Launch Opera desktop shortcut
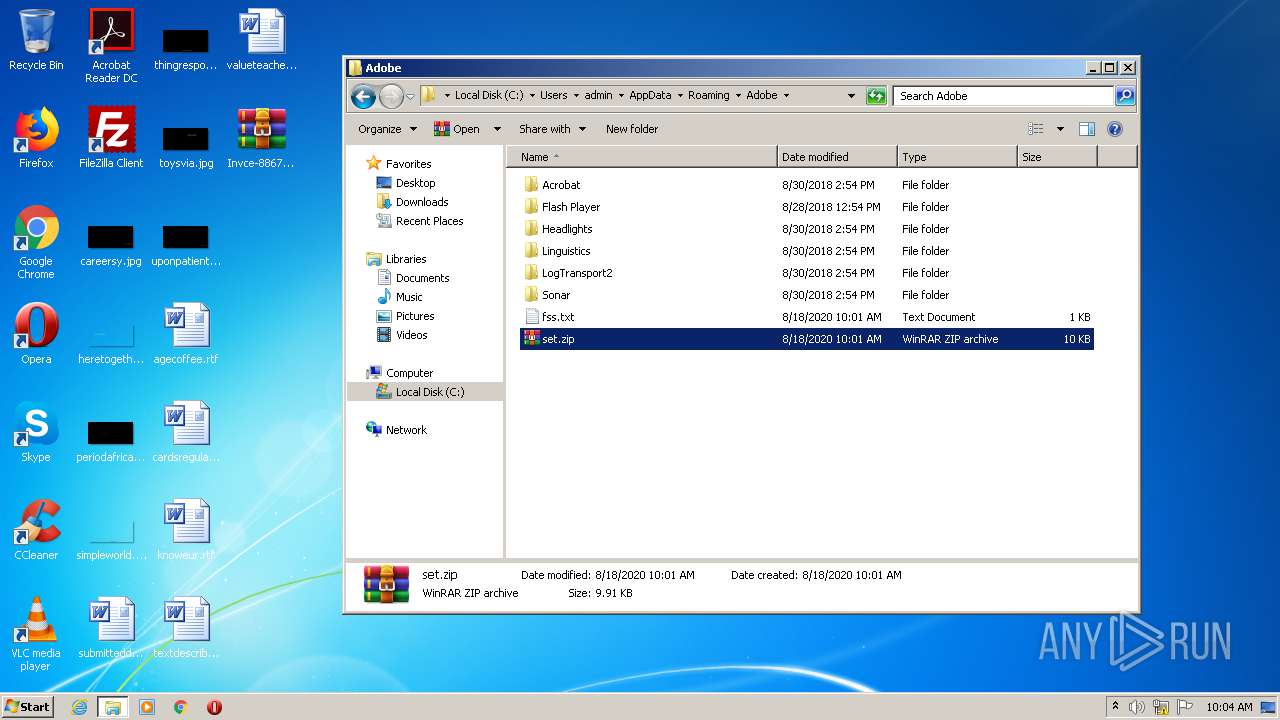 (36, 334)
